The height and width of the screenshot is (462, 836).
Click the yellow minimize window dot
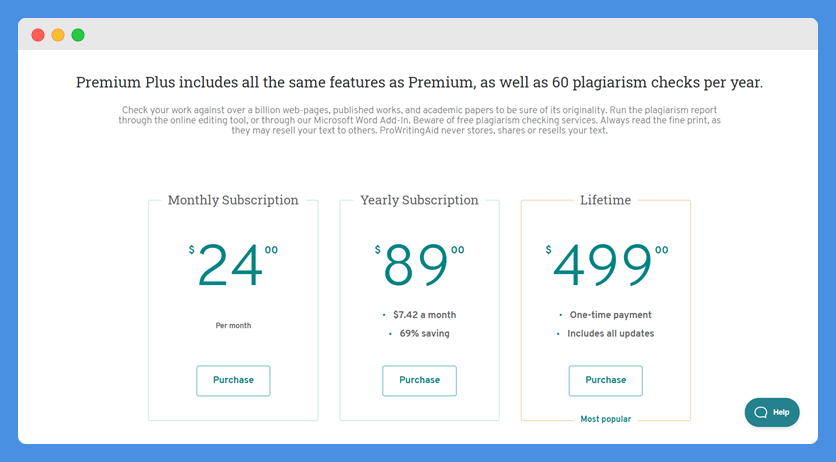(58, 35)
